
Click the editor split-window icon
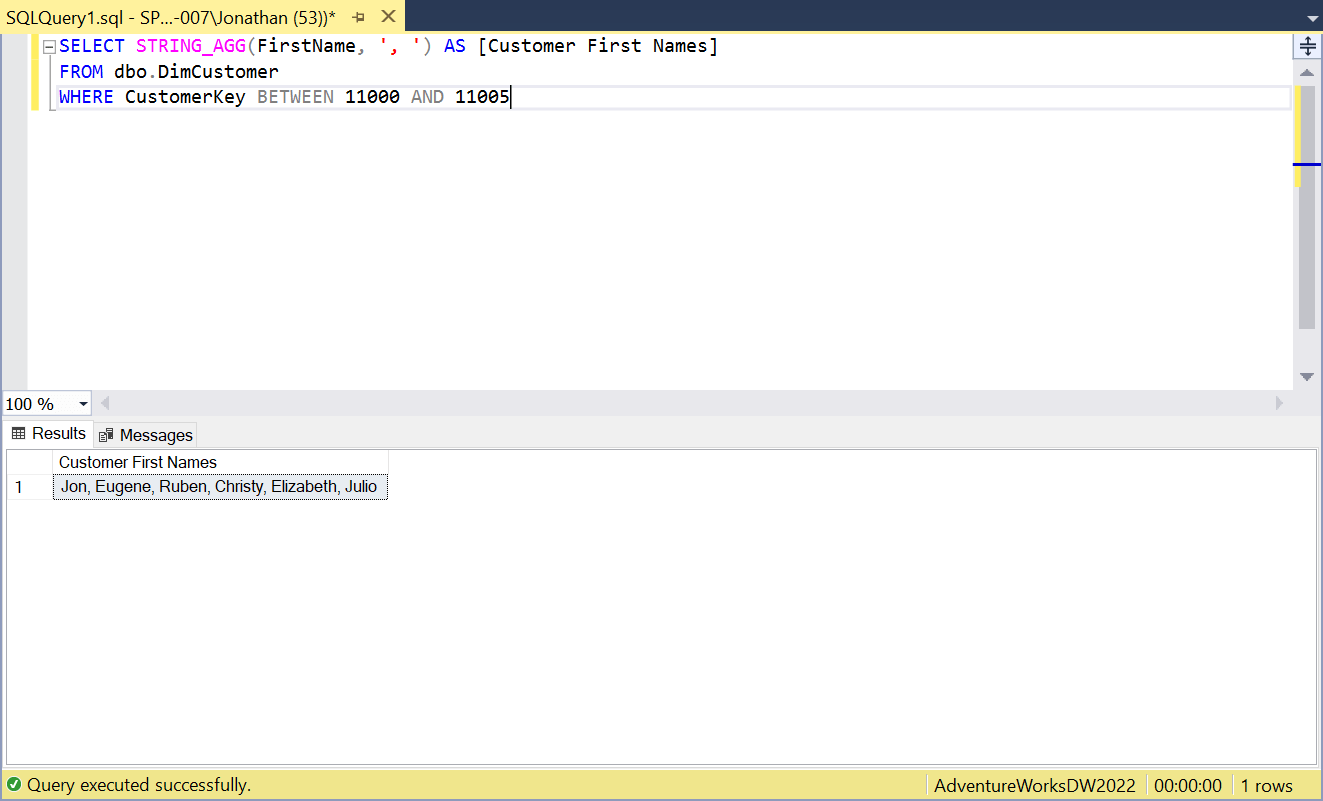coord(1307,46)
